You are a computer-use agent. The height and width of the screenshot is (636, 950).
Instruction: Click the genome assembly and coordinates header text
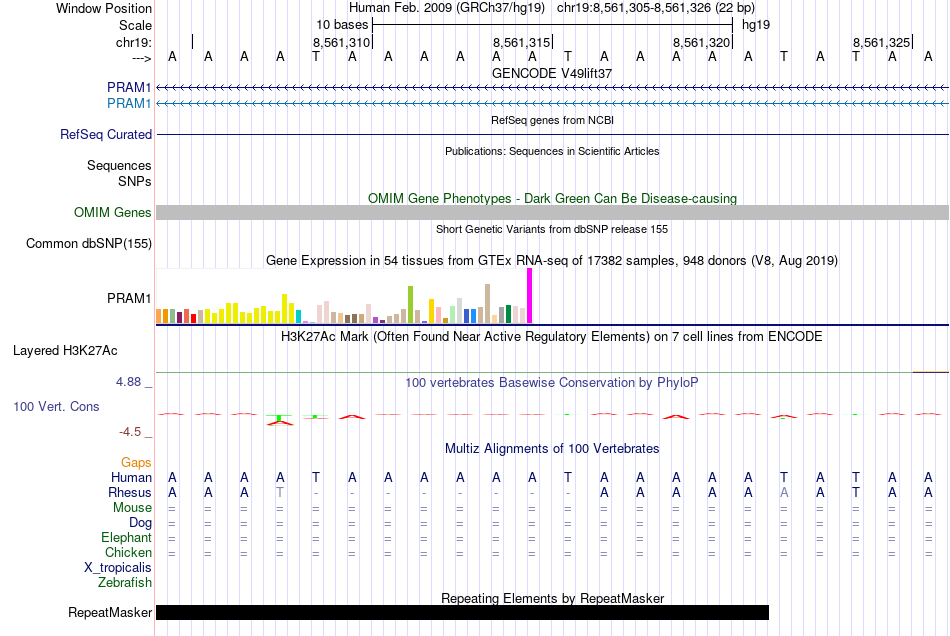point(552,8)
